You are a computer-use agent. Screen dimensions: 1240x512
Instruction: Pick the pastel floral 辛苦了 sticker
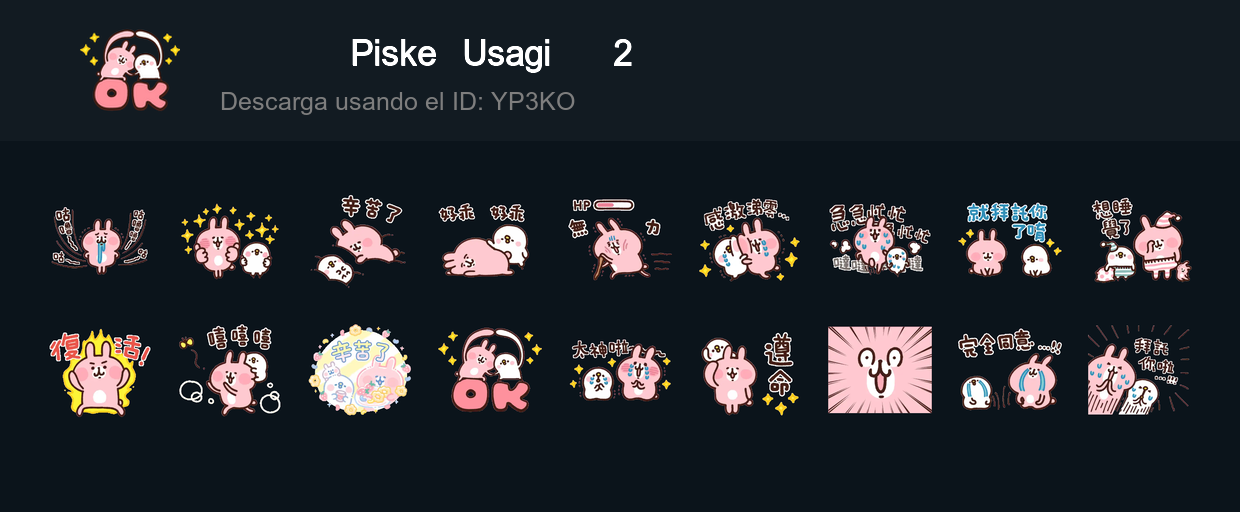[x=360, y=370]
